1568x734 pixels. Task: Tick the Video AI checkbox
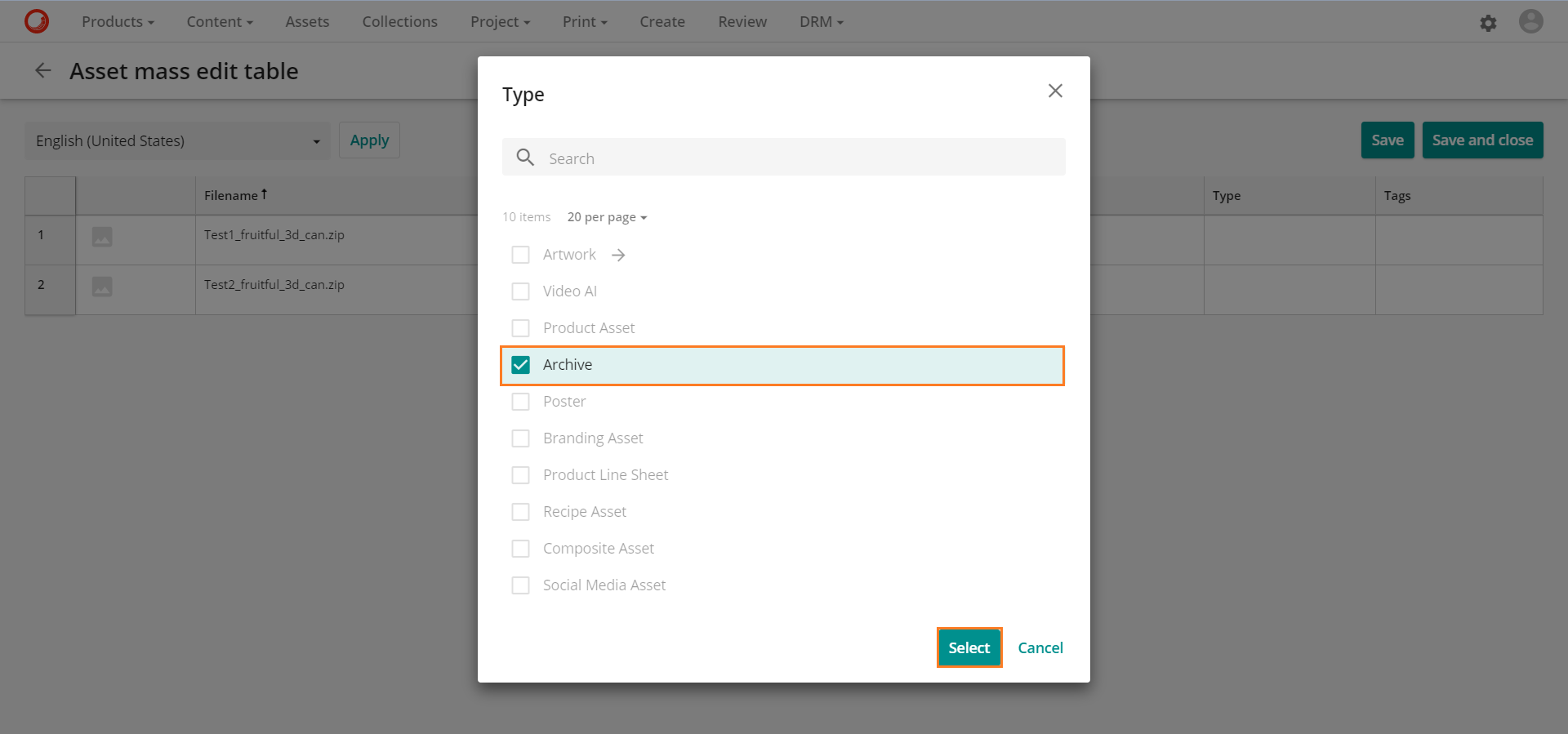tap(520, 291)
